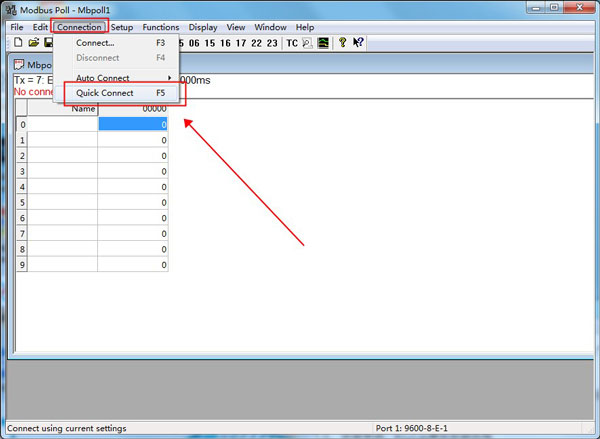Viewport: 600px width, 439px height.
Task: Click the 00000 column header
Action: [133, 108]
